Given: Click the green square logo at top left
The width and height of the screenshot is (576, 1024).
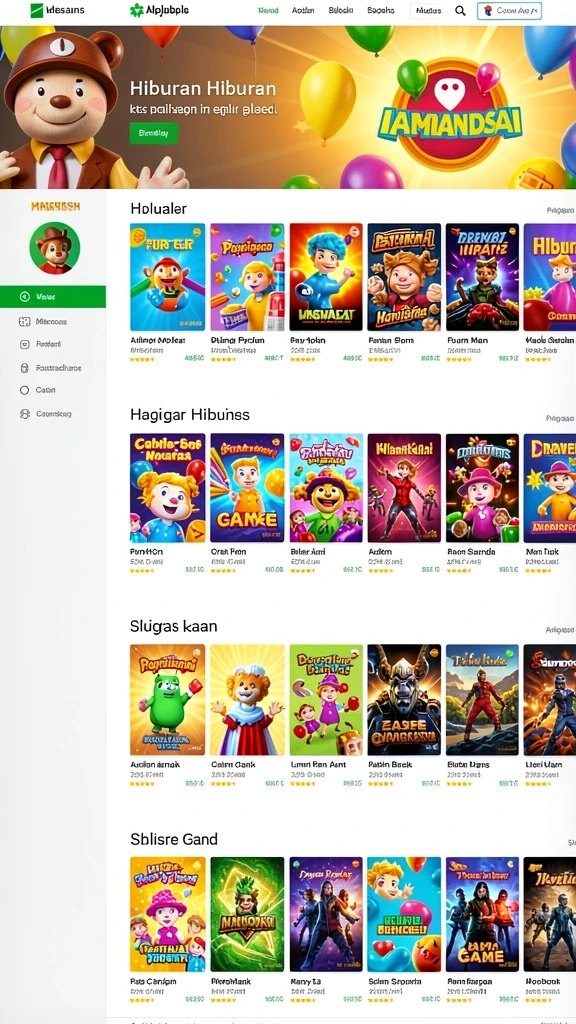Looking at the screenshot, I should pyautogui.click(x=37, y=10).
